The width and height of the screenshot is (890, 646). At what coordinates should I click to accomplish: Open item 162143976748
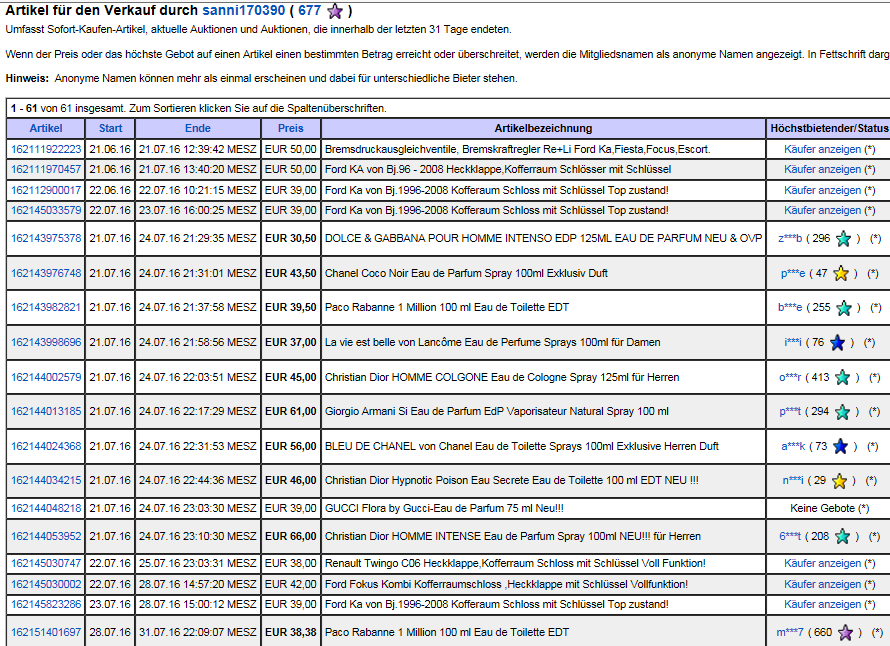46,273
